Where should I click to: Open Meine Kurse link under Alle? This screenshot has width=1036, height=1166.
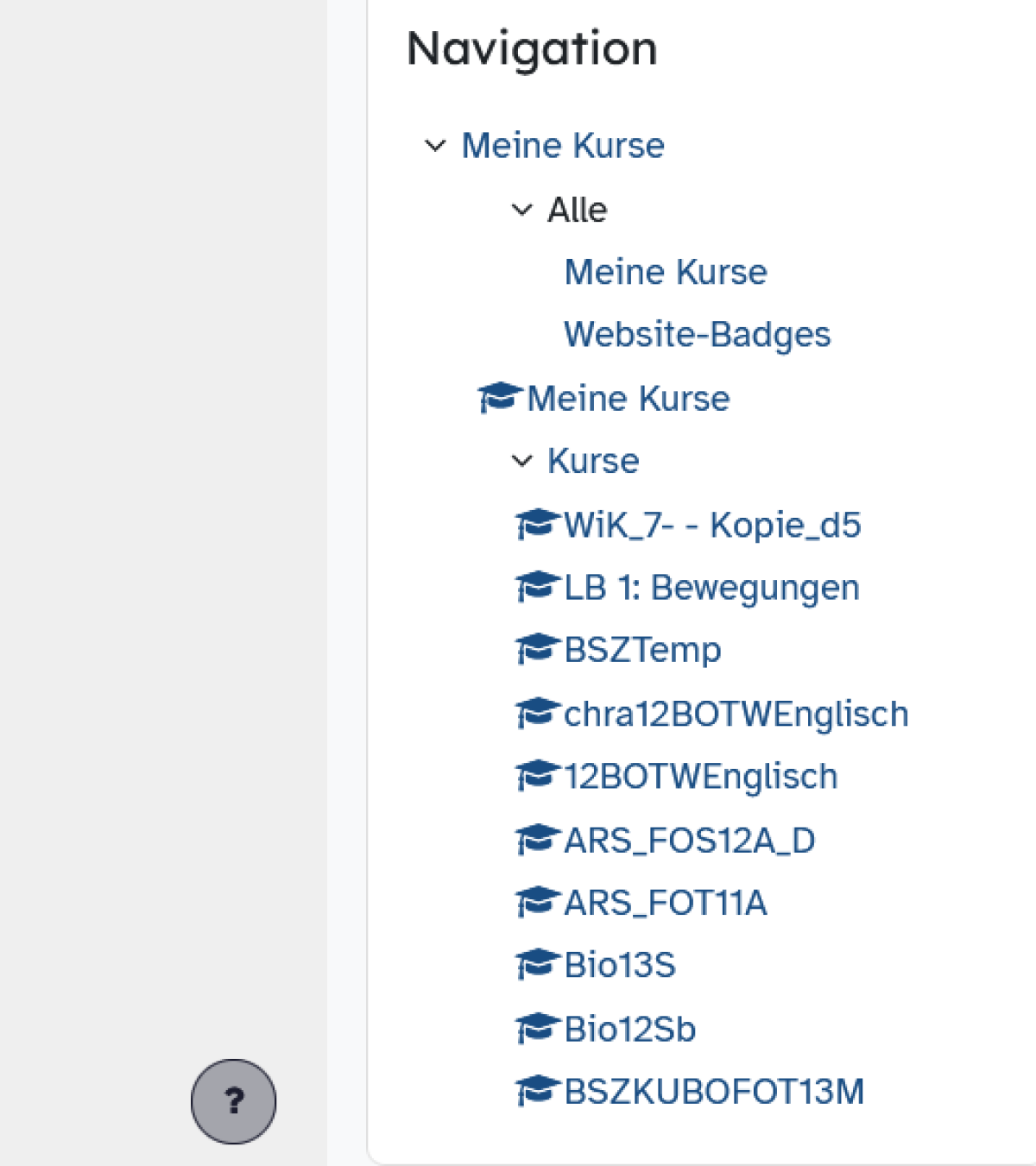tap(666, 272)
